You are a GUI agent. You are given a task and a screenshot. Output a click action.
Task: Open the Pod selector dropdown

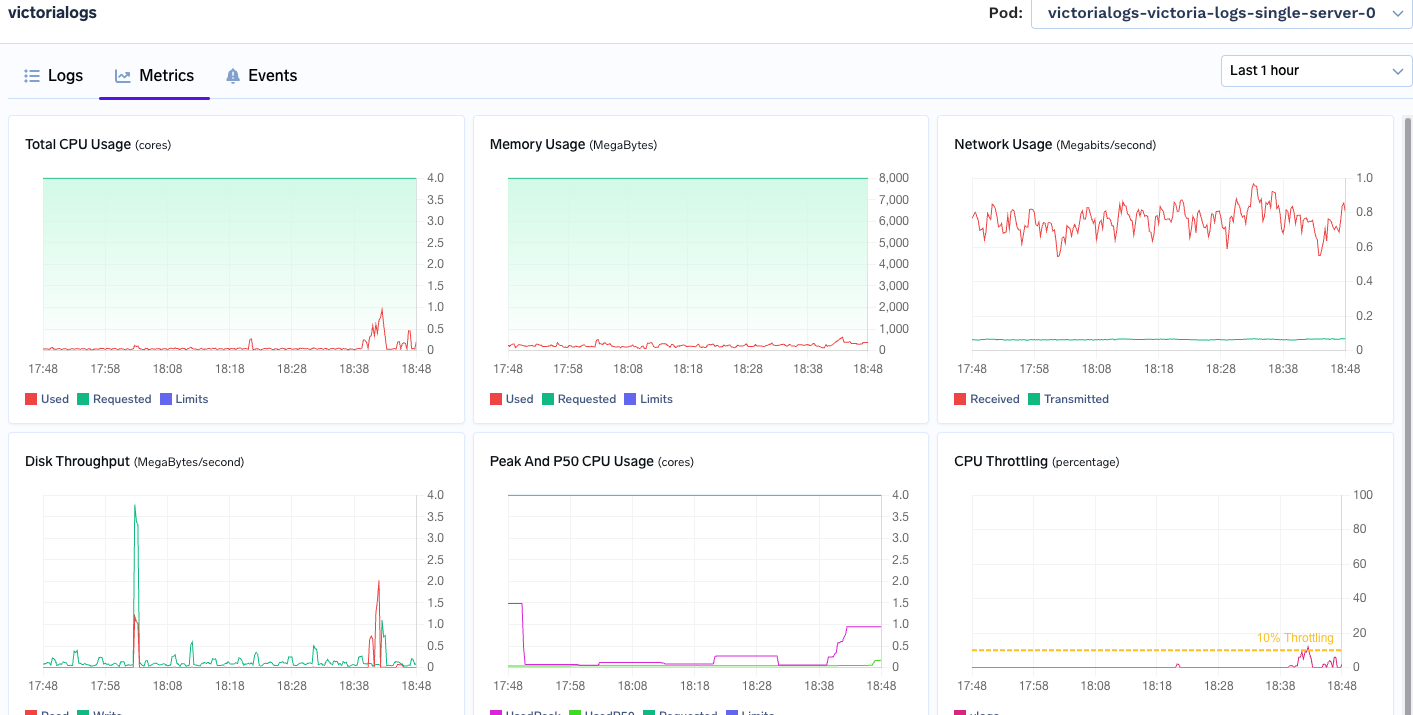tap(1221, 13)
